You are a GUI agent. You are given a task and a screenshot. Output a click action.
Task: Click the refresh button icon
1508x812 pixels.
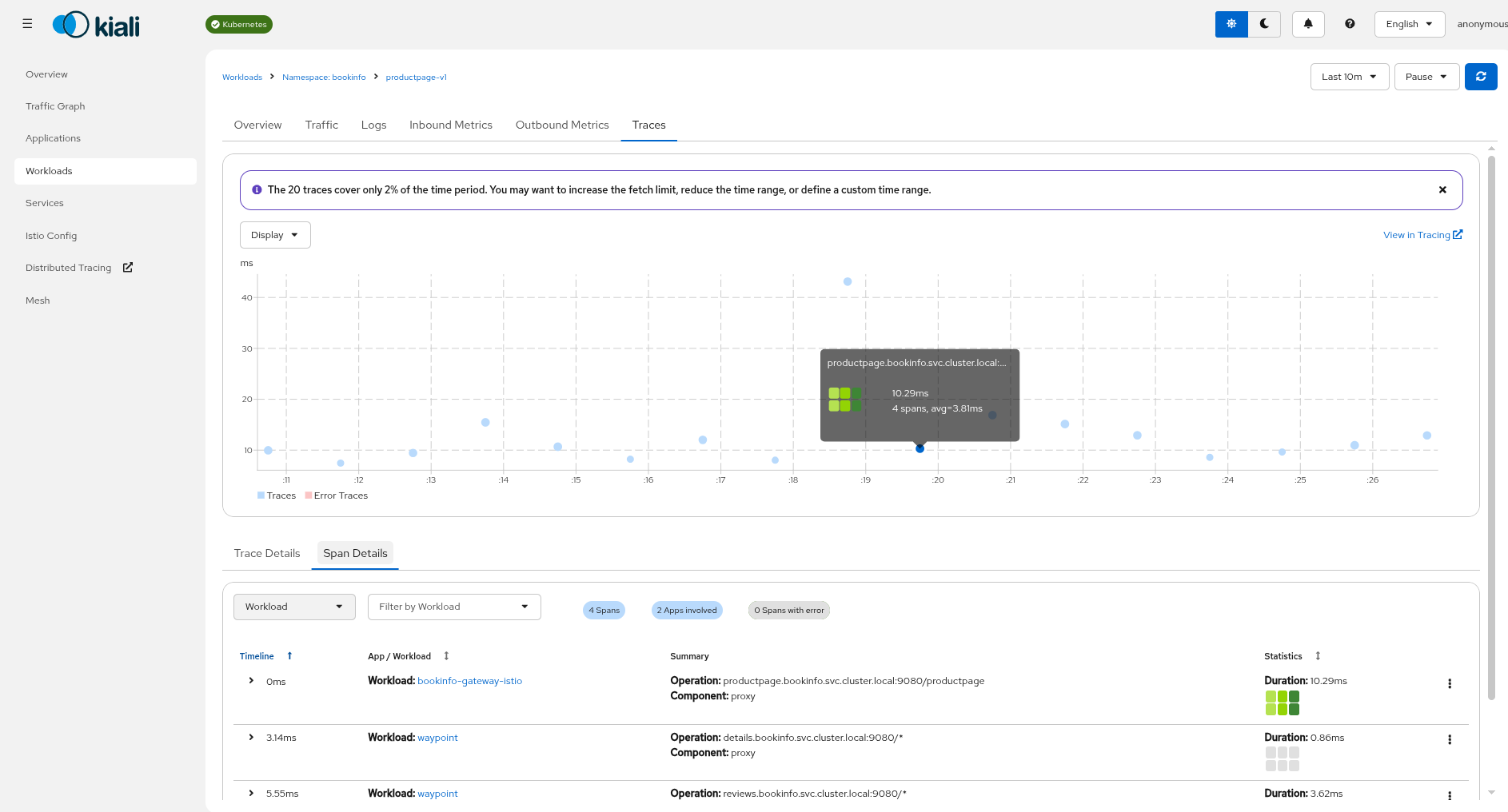[x=1481, y=77]
